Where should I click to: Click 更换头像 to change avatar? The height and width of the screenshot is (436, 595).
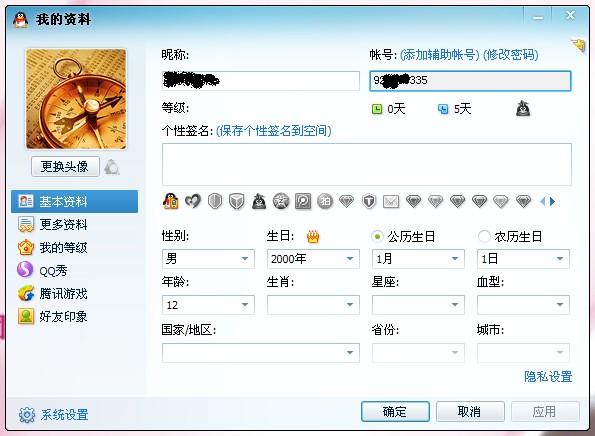point(65,166)
